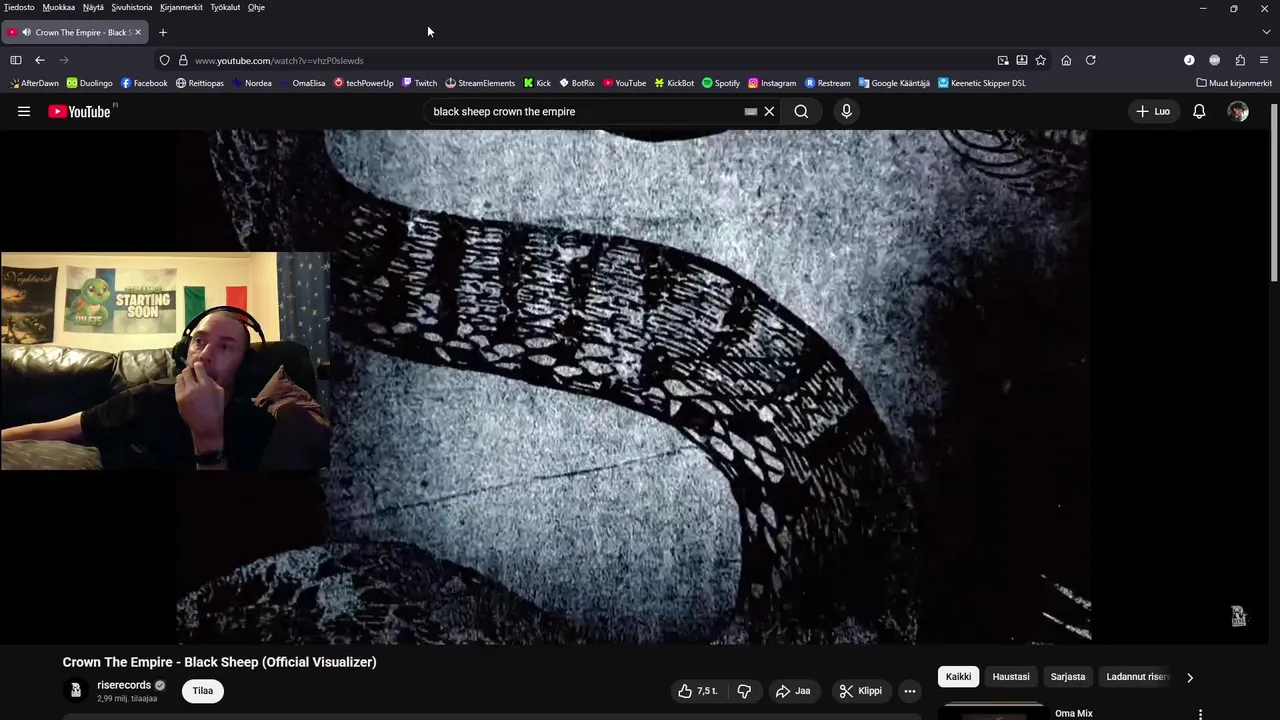Image resolution: width=1280 pixels, height=720 pixels.
Task: Select the Haustasi filter chip
Action: tap(1011, 677)
